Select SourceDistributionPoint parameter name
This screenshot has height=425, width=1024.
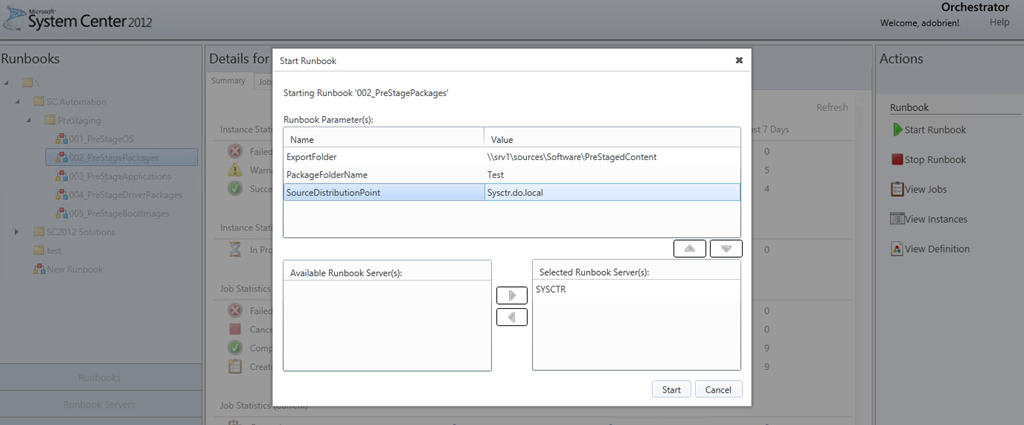click(384, 192)
